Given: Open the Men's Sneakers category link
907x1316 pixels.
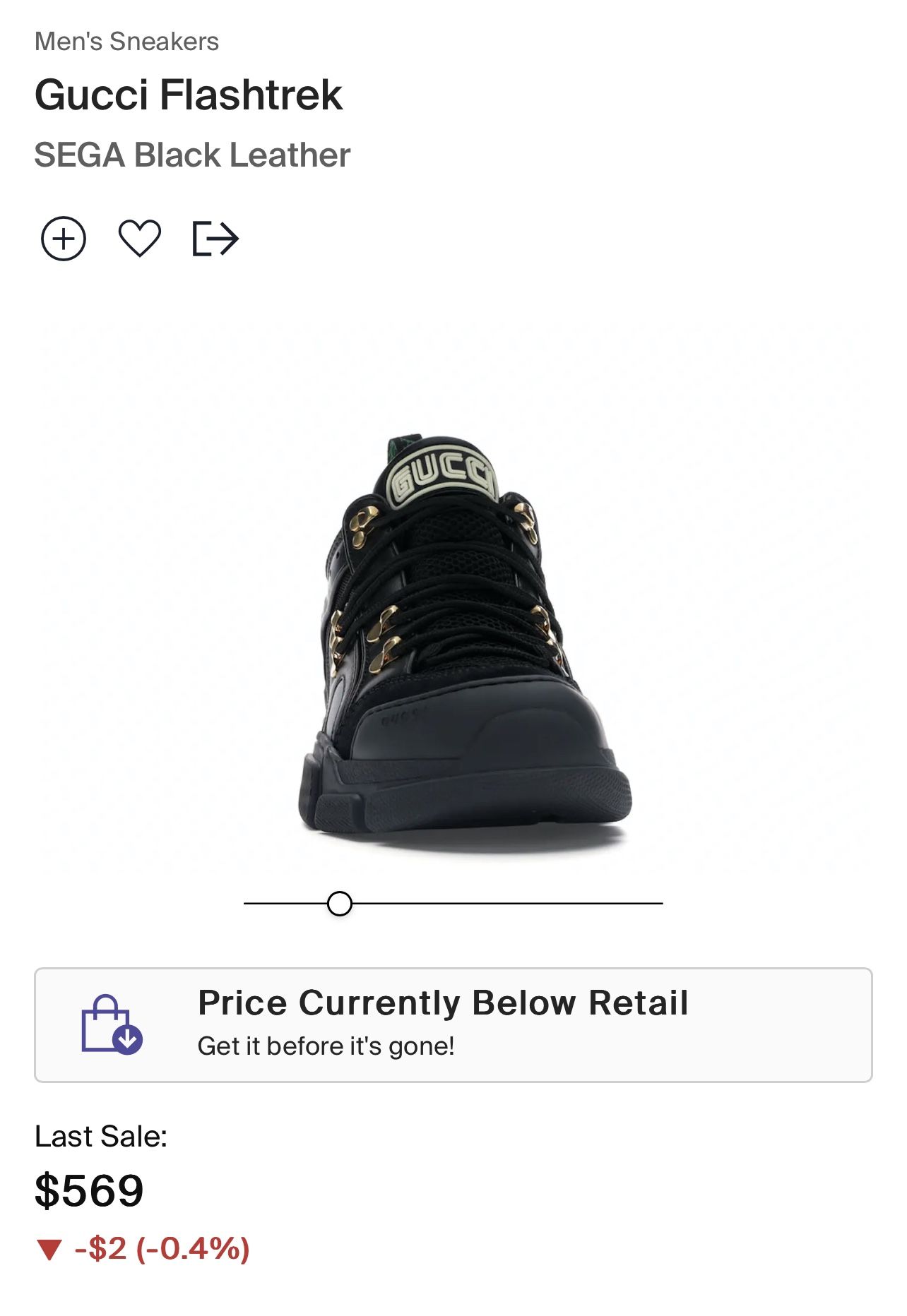Looking at the screenshot, I should click(x=127, y=42).
